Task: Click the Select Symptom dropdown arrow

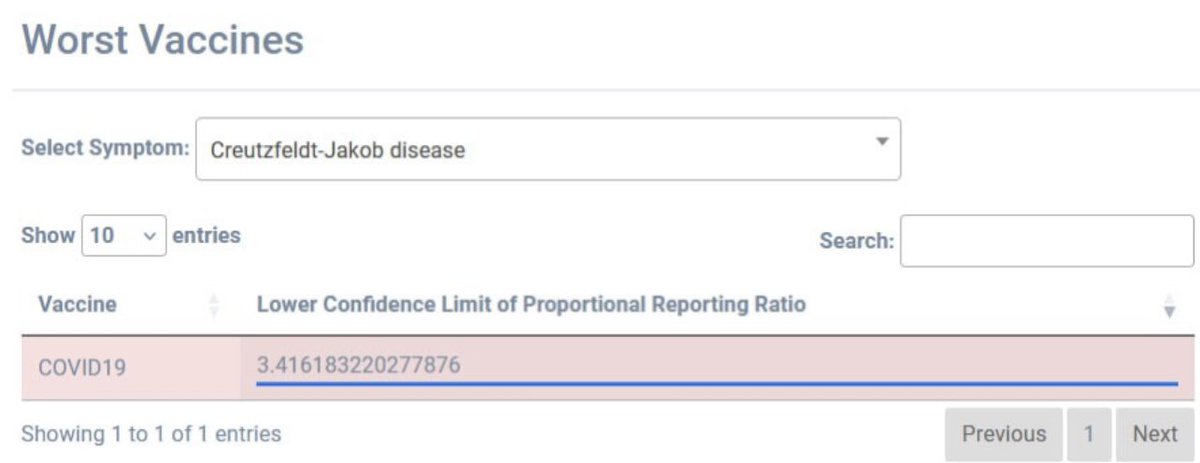Action: 881,142
